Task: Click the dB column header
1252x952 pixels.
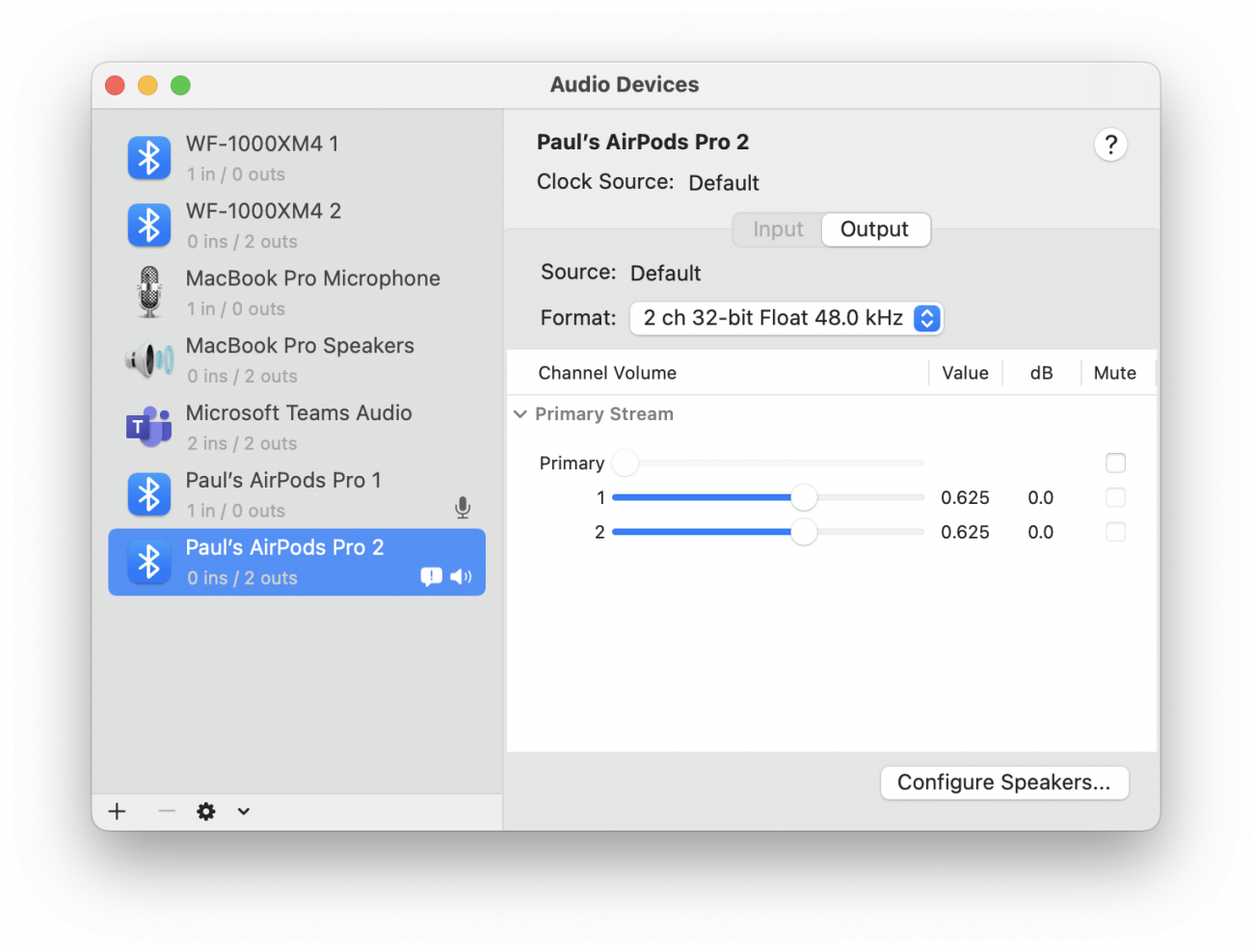Action: click(x=1041, y=373)
